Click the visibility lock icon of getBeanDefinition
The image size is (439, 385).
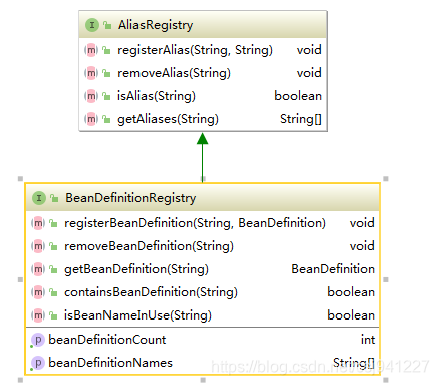pos(53,269)
